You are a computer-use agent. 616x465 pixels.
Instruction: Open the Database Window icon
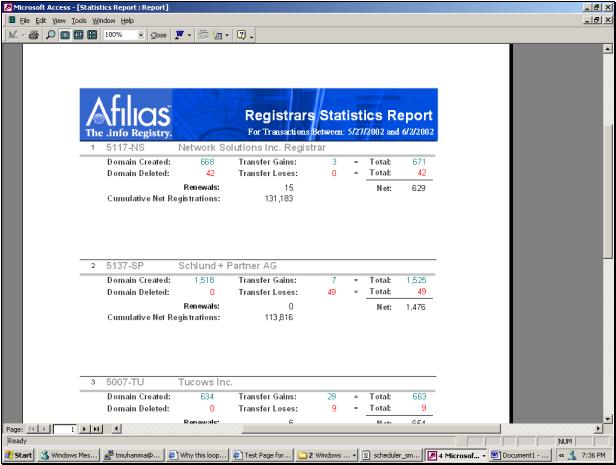pos(203,35)
